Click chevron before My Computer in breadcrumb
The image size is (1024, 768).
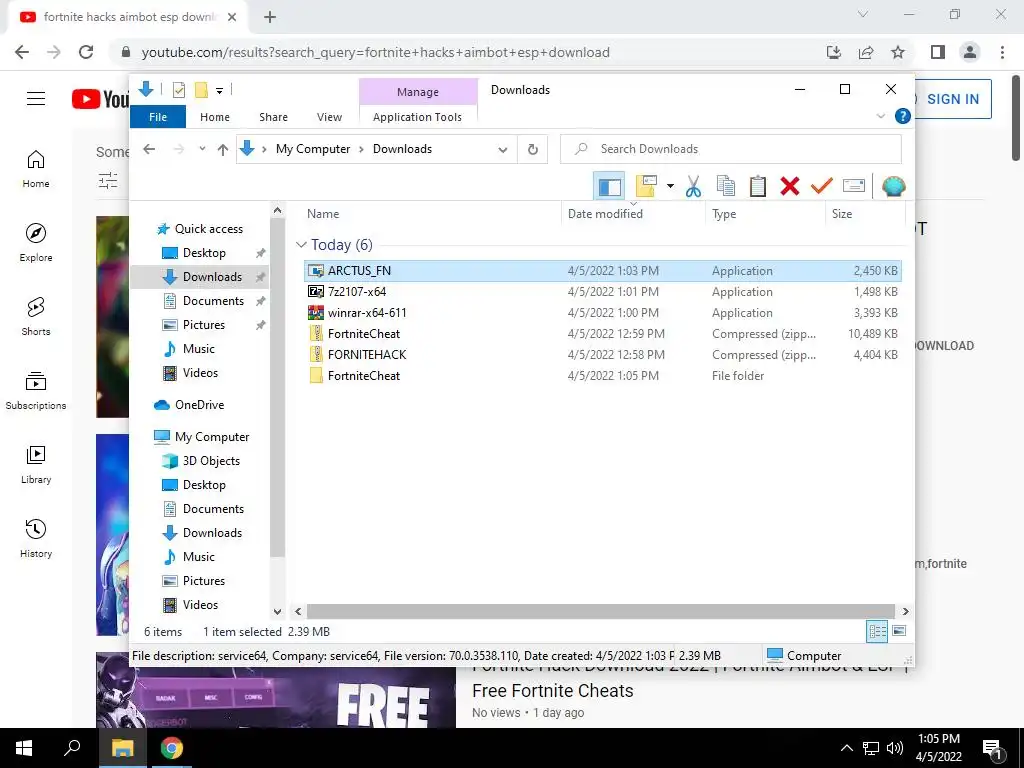[x=264, y=150]
